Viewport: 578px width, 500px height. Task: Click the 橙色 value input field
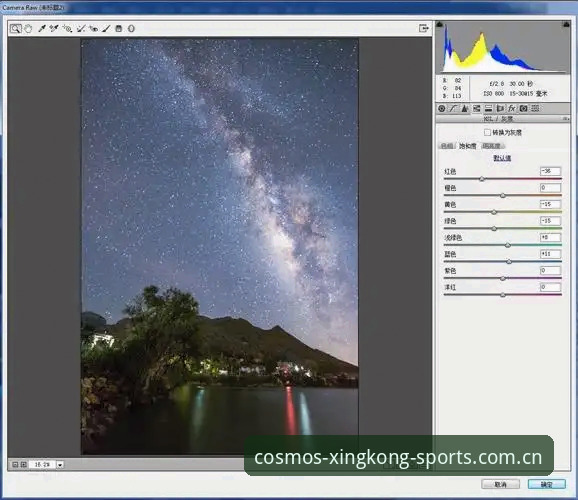click(x=550, y=188)
